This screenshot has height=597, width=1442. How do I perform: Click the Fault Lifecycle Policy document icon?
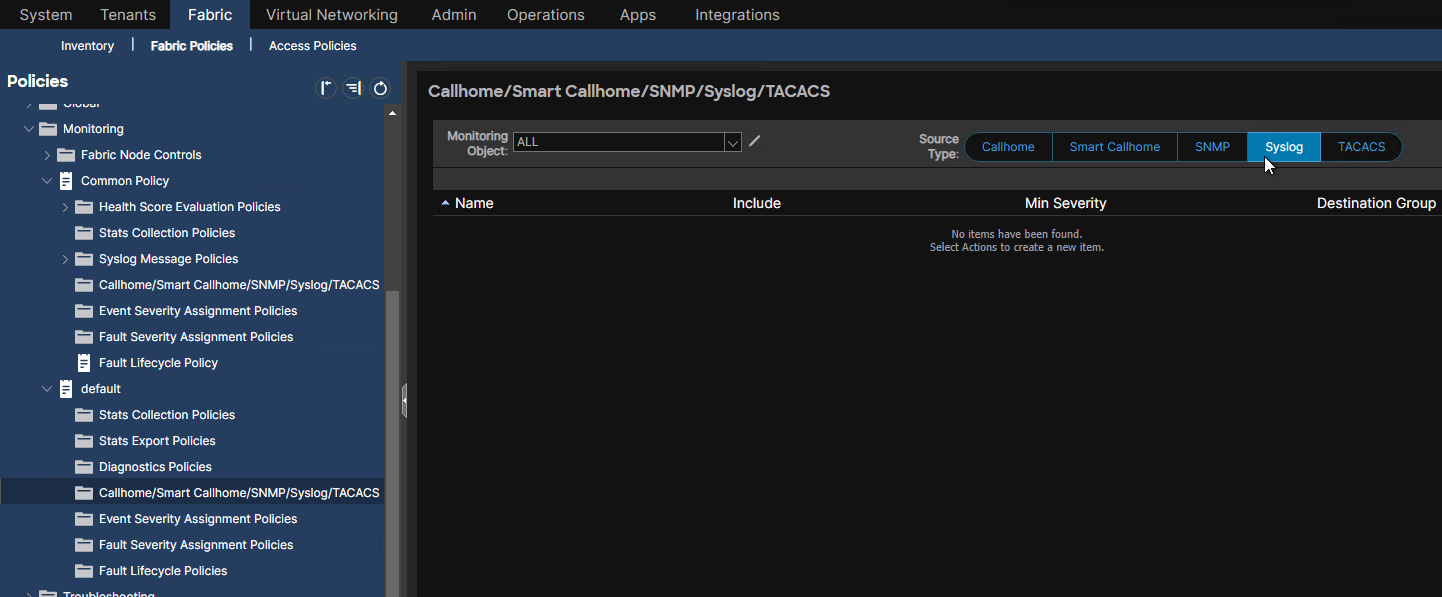(84, 363)
